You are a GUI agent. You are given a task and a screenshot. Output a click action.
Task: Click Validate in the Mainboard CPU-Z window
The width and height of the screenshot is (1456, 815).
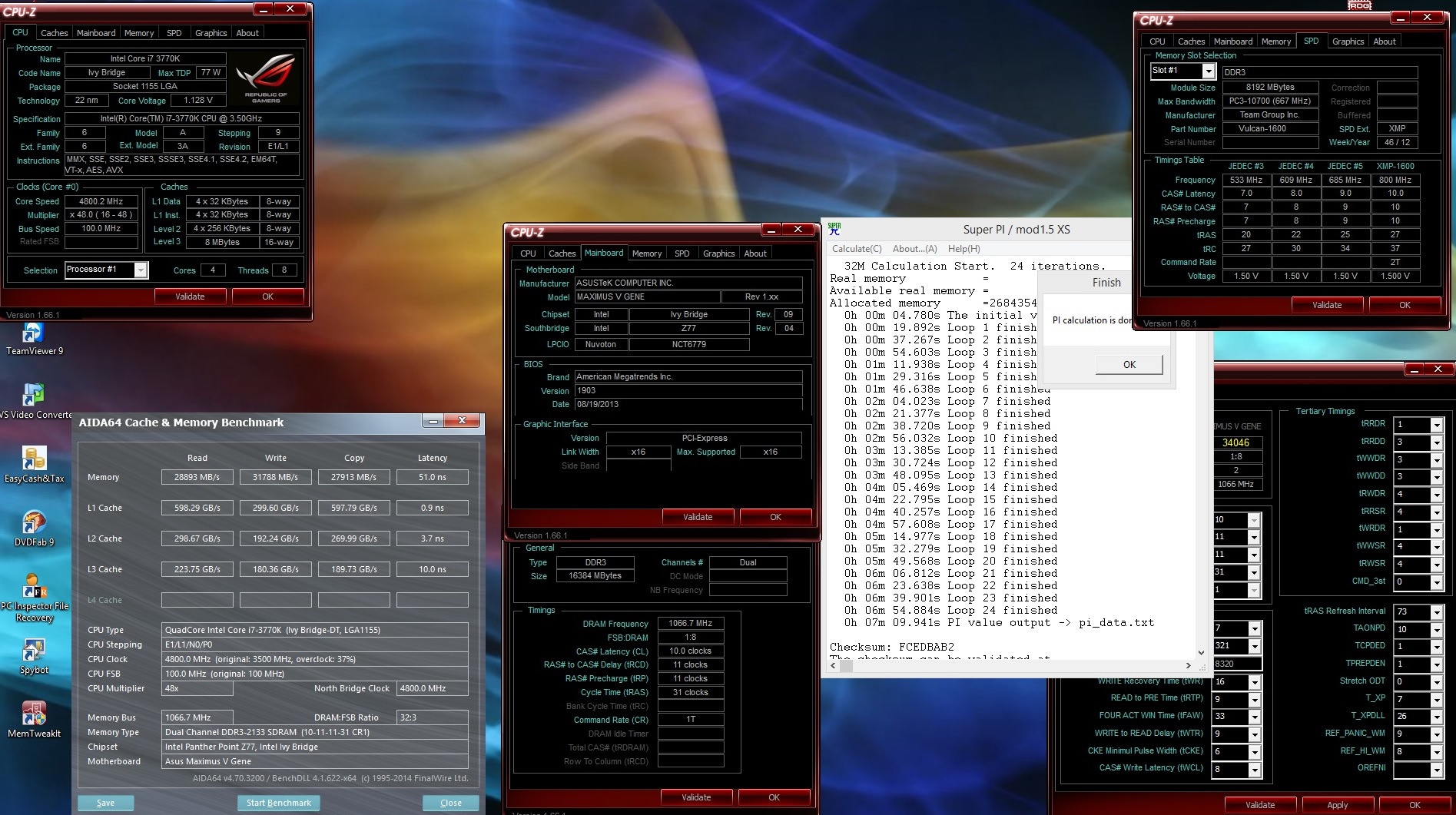pyautogui.click(x=698, y=517)
